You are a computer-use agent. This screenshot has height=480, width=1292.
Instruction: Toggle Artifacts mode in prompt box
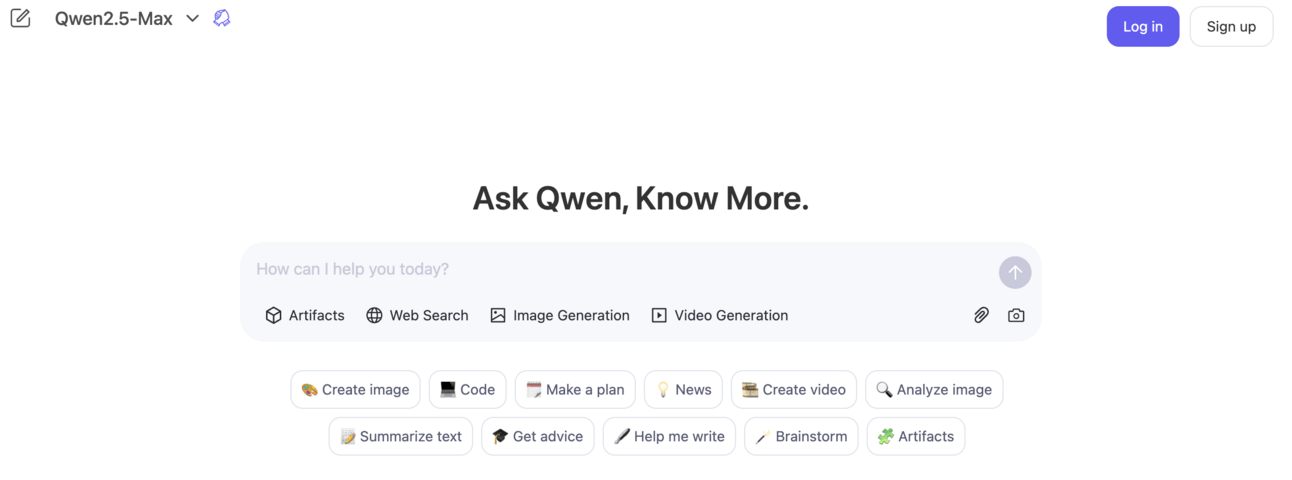pos(305,315)
